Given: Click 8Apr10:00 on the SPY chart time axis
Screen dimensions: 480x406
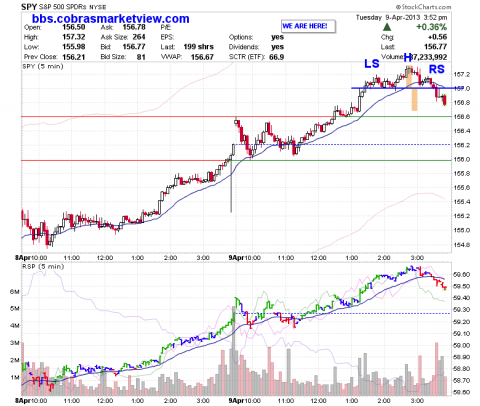Looking at the screenshot, I should click(x=31, y=258).
